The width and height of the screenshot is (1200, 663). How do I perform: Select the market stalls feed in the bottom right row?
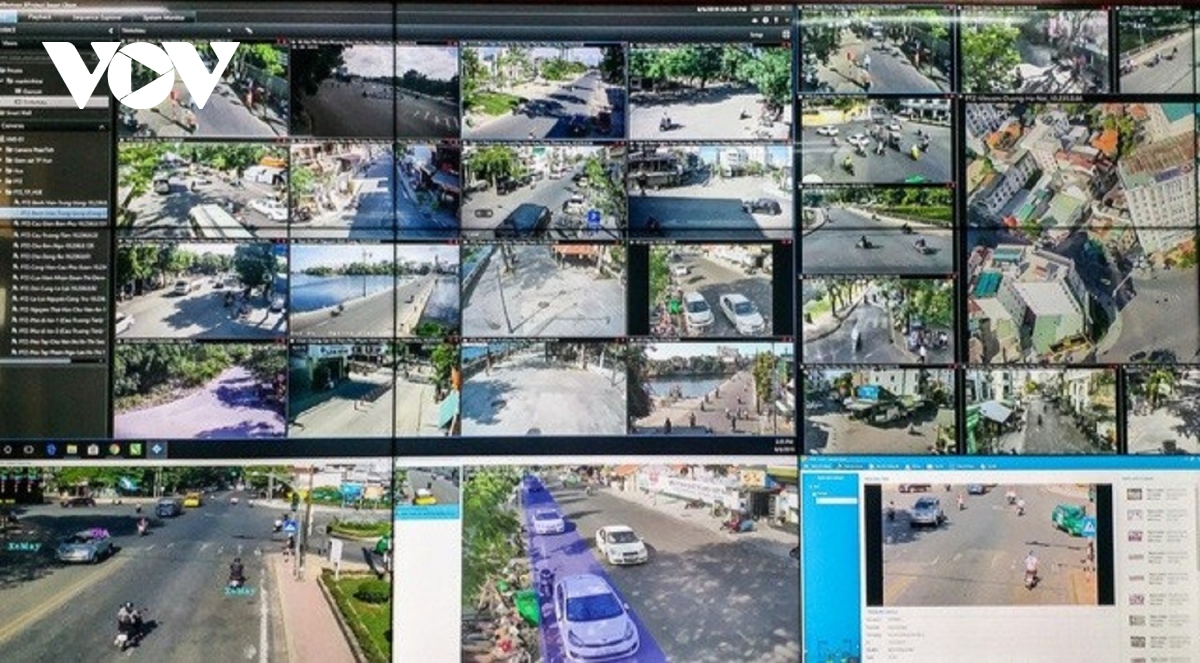[878, 411]
